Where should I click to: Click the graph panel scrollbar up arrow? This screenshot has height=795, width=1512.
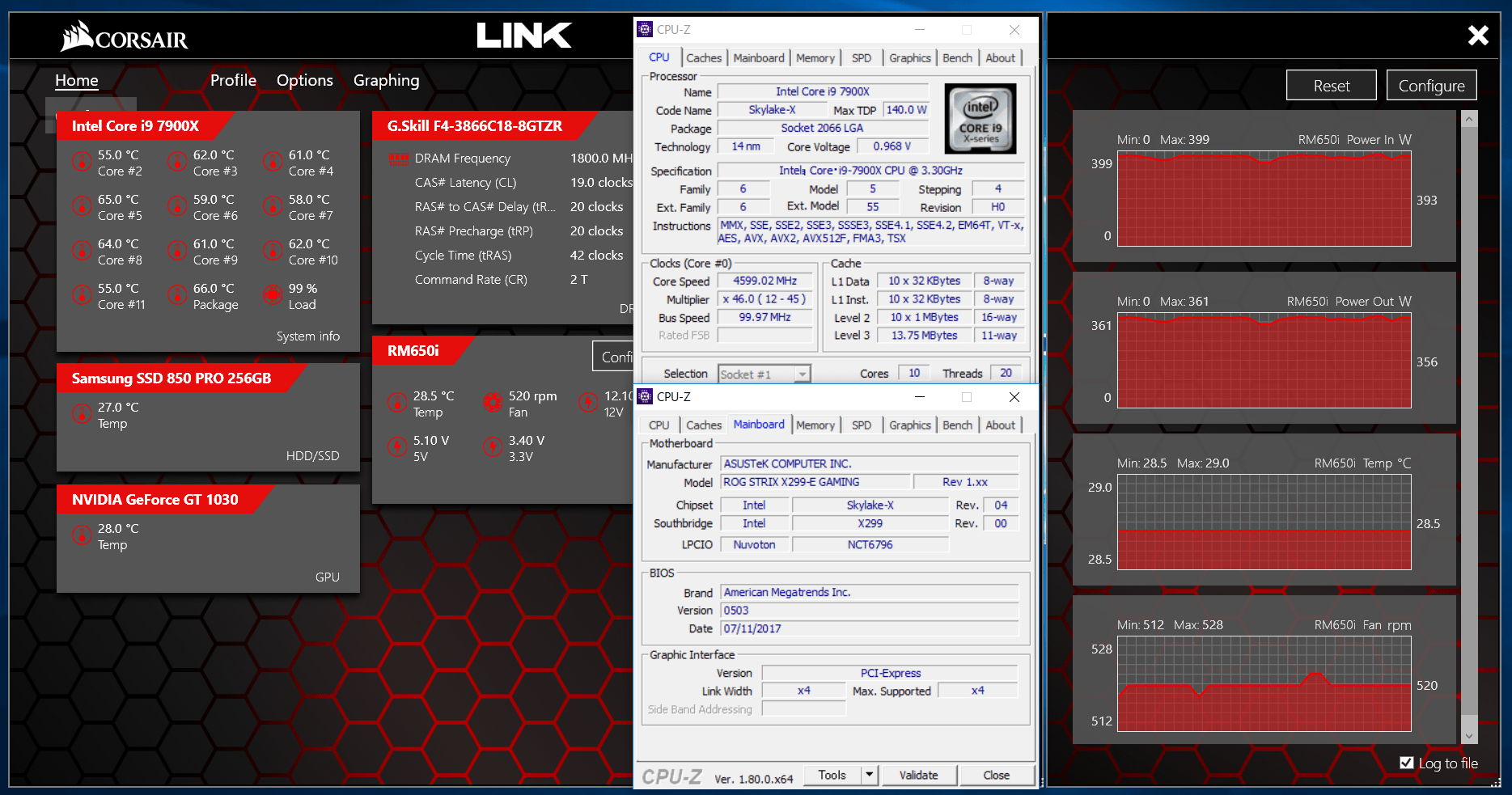coord(1470,119)
